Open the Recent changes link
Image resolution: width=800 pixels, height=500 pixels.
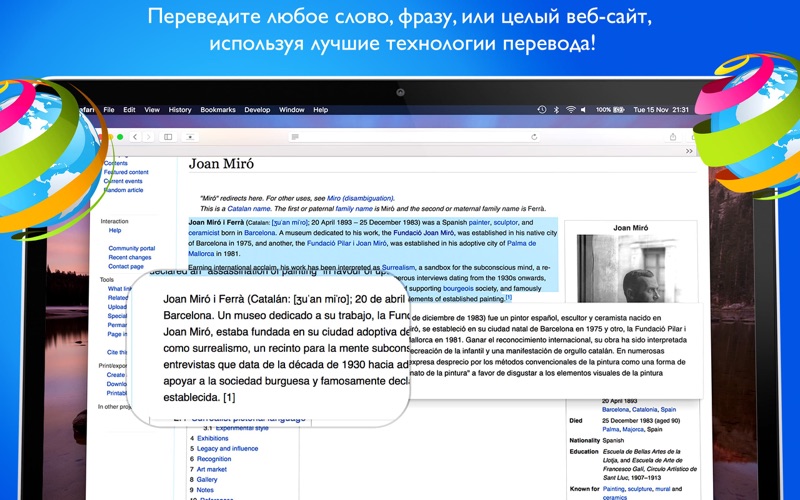click(x=130, y=258)
